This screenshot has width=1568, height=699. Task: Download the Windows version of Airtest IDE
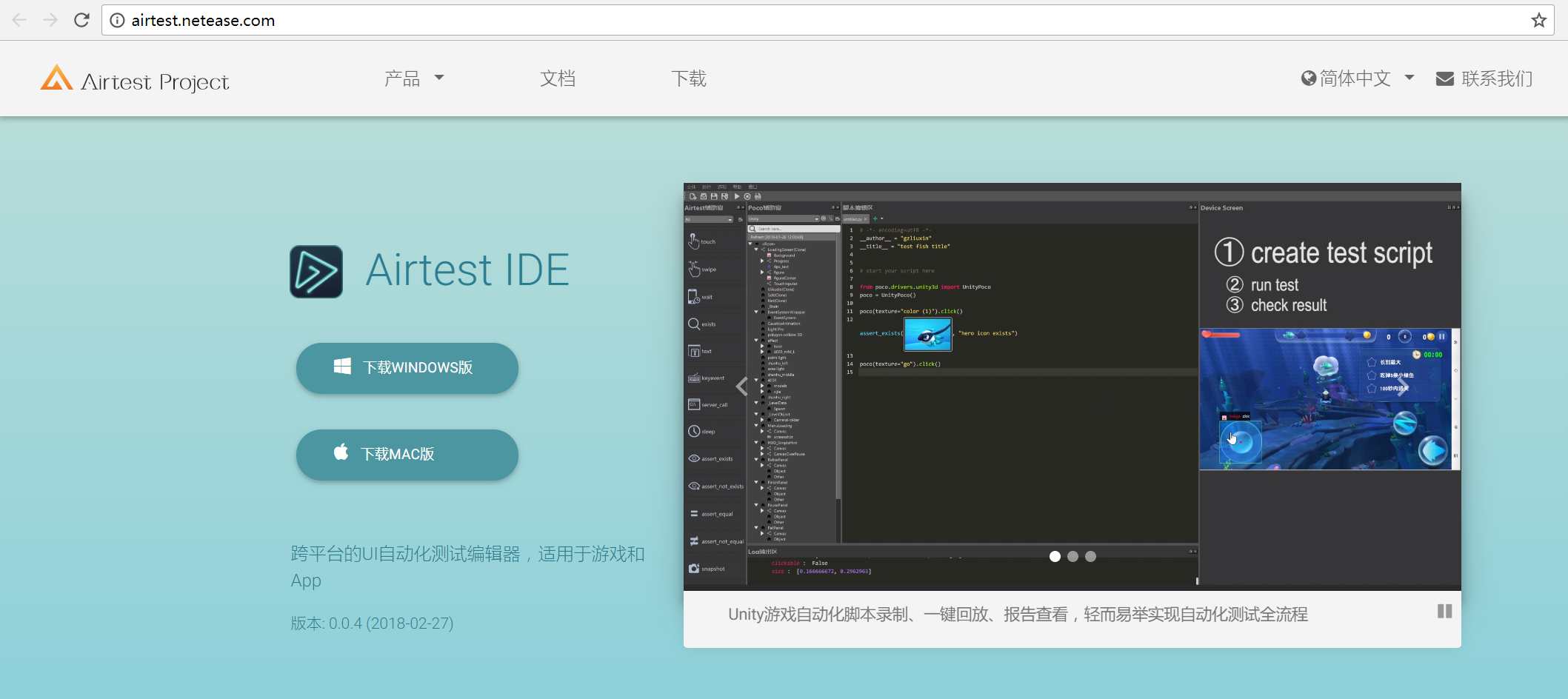pyautogui.click(x=407, y=368)
